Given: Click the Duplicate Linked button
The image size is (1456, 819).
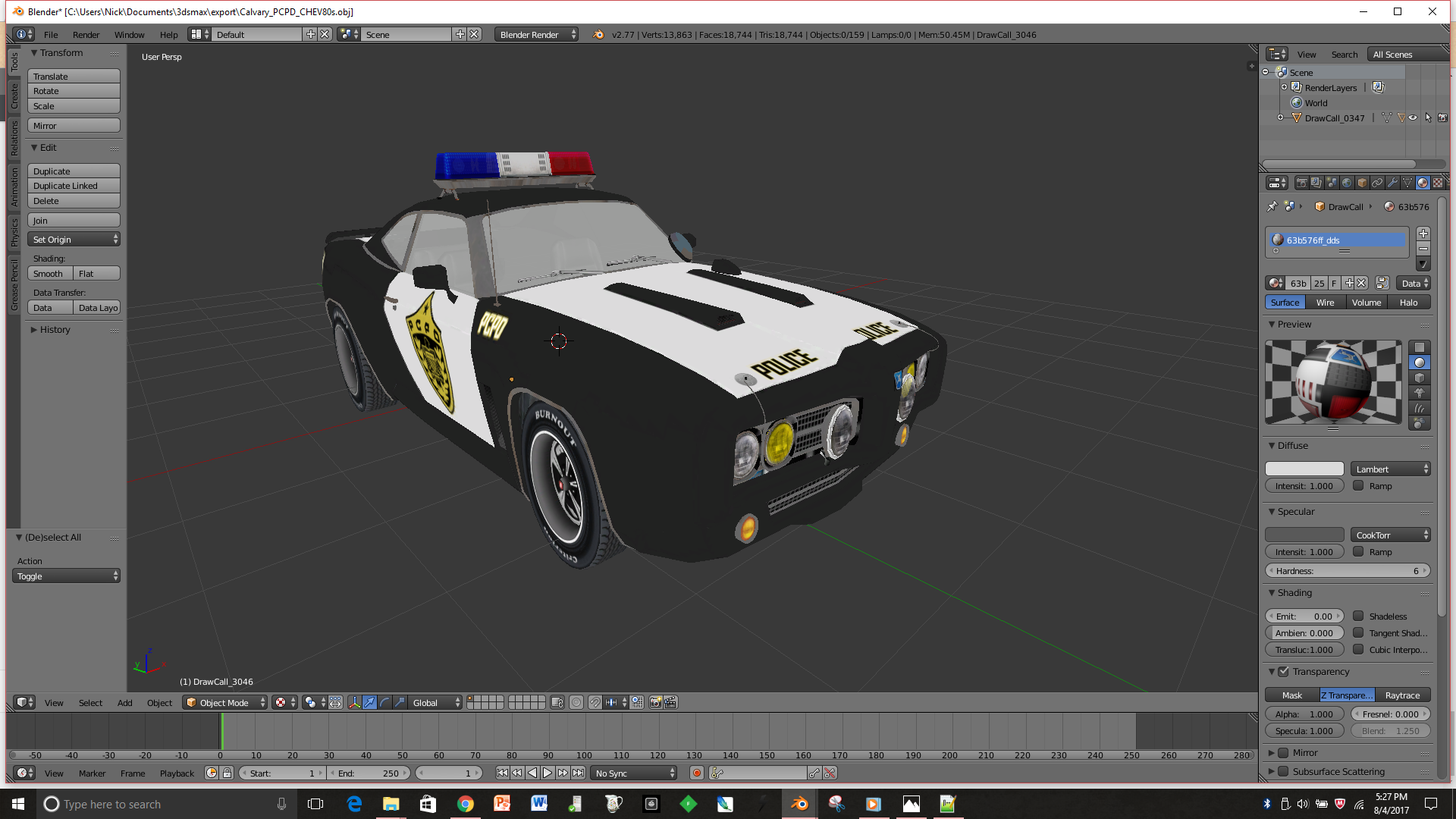Looking at the screenshot, I should coord(74,186).
